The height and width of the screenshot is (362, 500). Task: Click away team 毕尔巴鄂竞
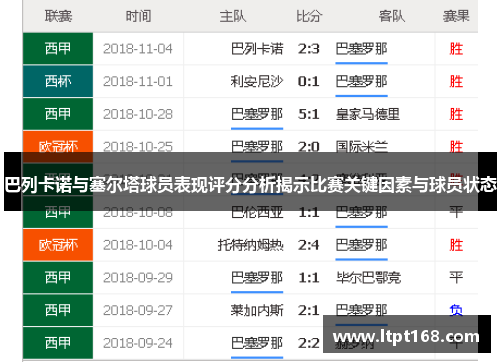[x=368, y=278]
